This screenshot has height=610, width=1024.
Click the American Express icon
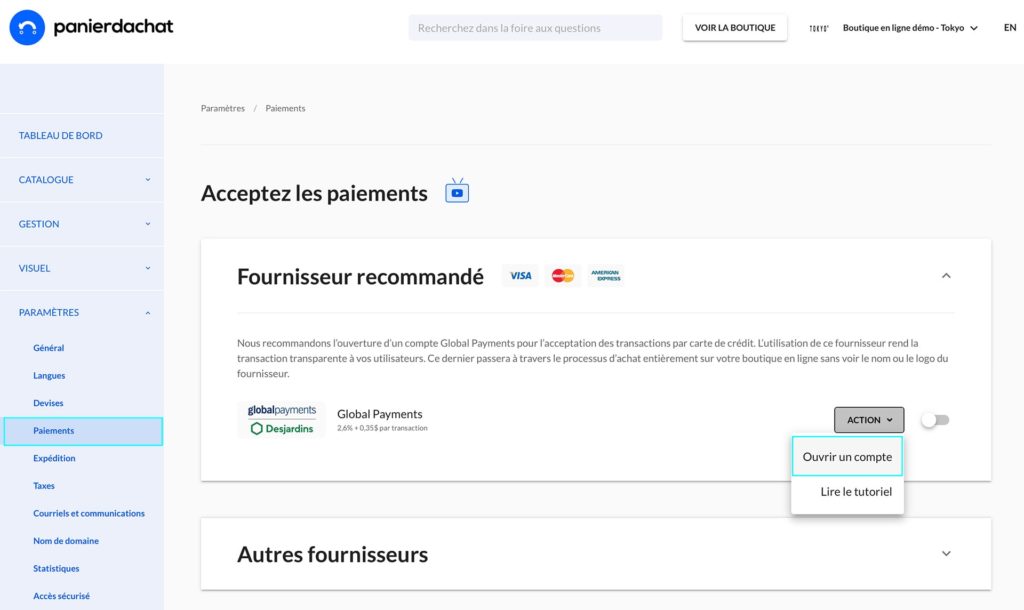[605, 276]
